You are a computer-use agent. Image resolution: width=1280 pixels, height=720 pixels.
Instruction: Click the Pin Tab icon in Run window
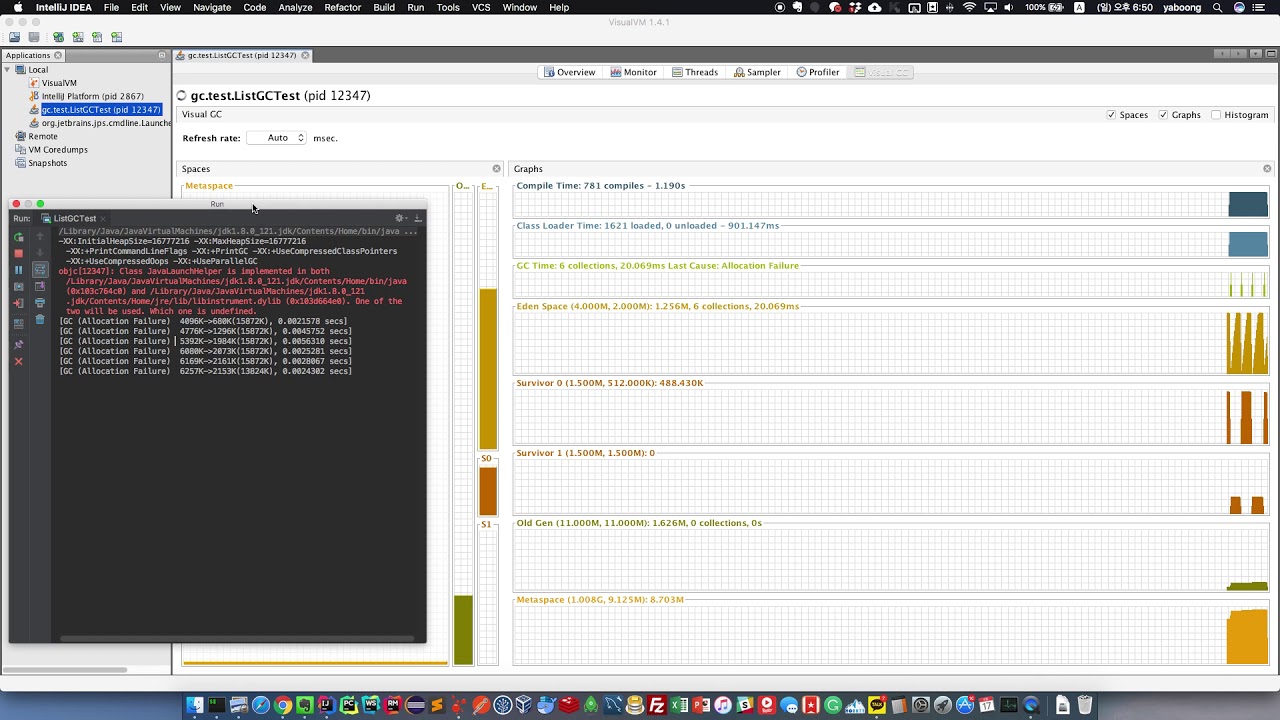click(18, 344)
